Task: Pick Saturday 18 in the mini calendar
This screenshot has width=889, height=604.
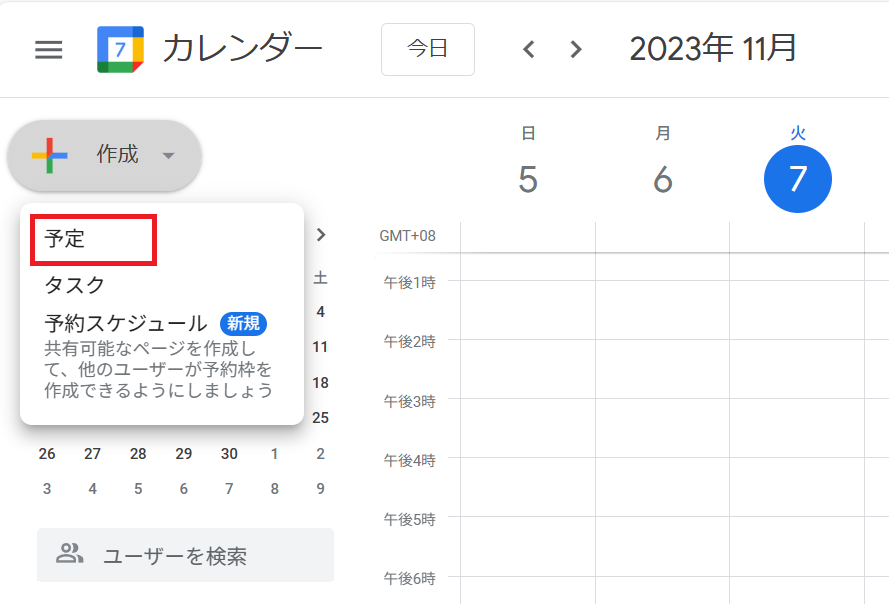Action: click(x=320, y=383)
